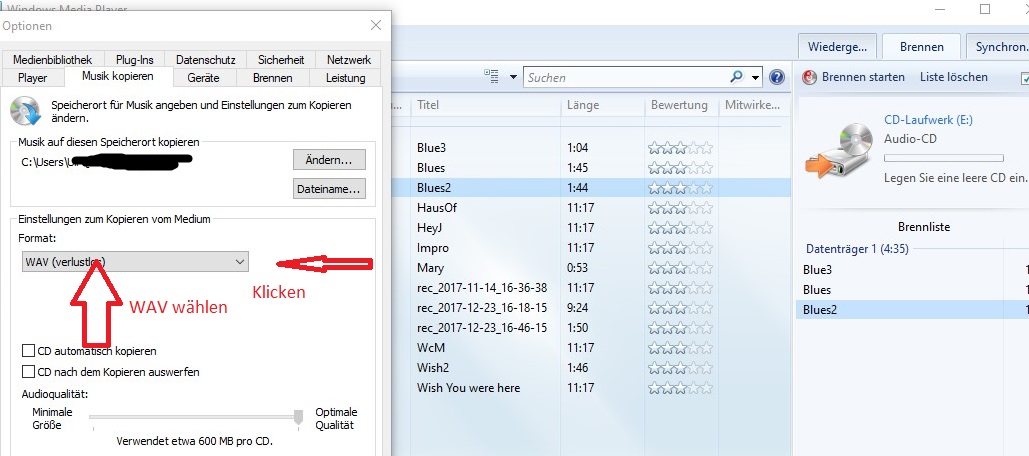Click the music copy CD icon in Optionen
The width and height of the screenshot is (1029, 456).
(x=25, y=110)
